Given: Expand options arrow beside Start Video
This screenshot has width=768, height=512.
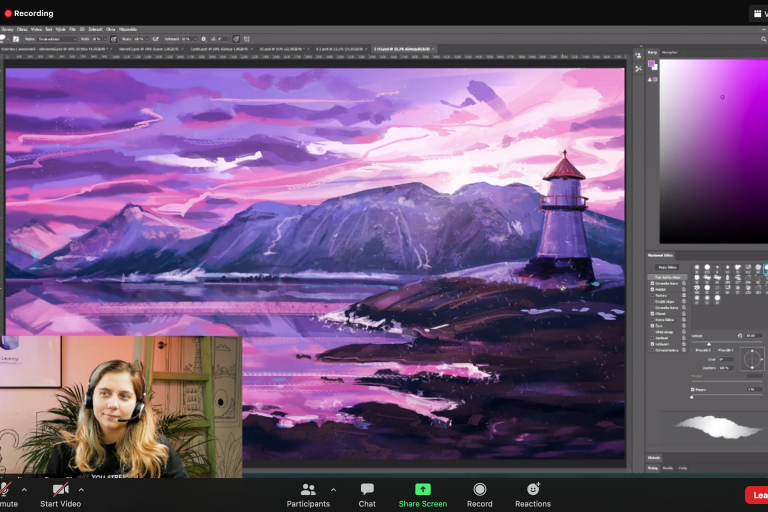Looking at the screenshot, I should [x=82, y=489].
